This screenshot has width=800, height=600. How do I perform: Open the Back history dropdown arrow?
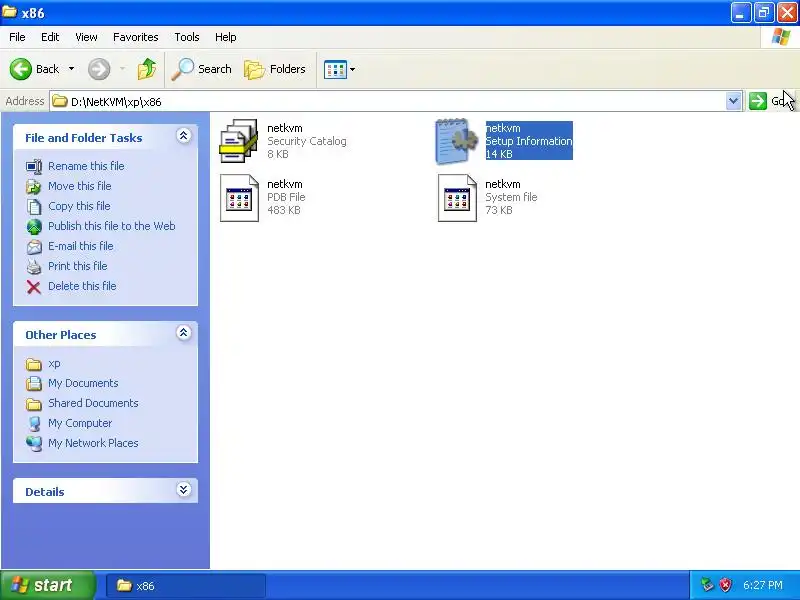71,69
